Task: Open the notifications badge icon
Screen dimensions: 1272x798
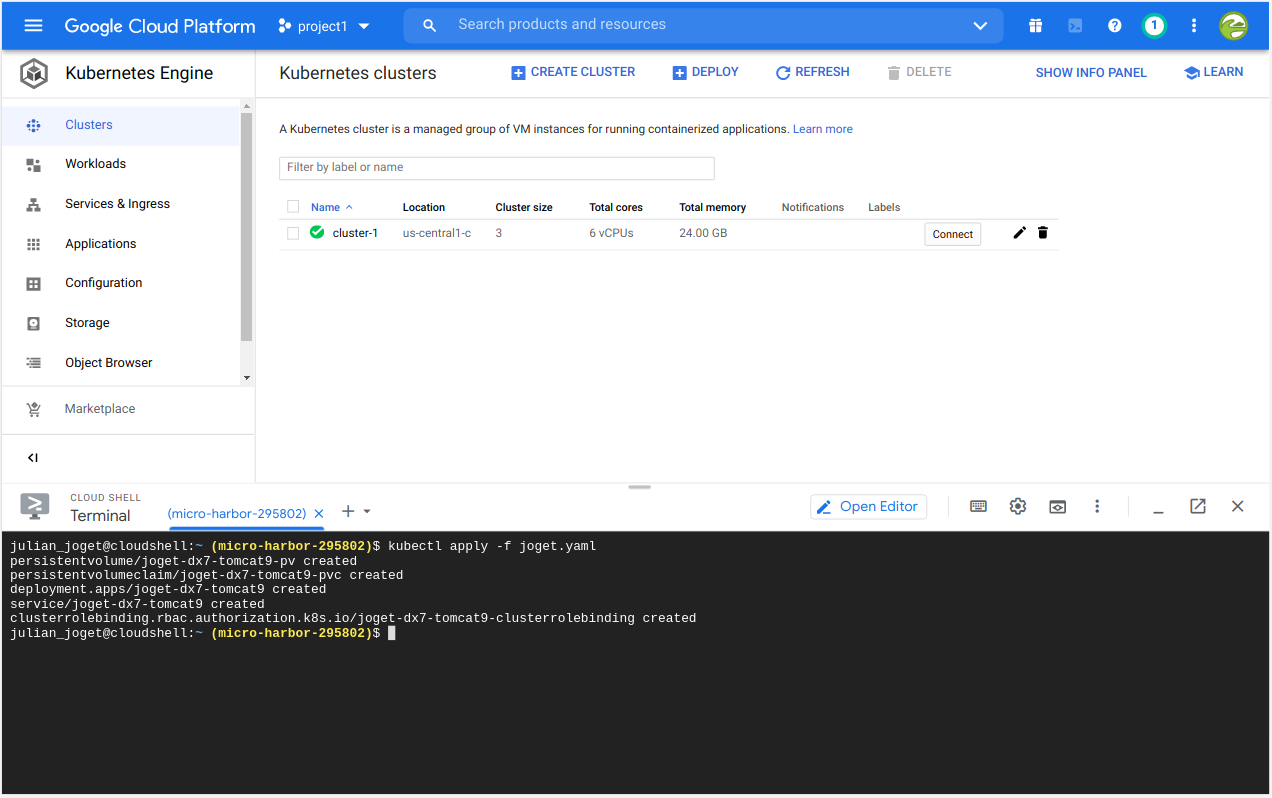Action: pyautogui.click(x=1154, y=26)
